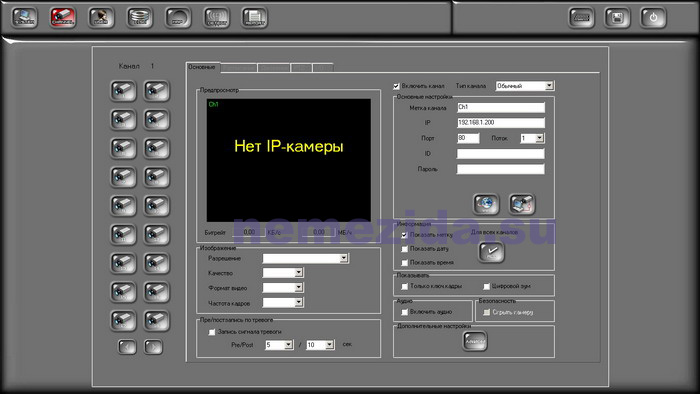Select channel 18 camera button
700x394 pixels.
(x=157, y=320)
